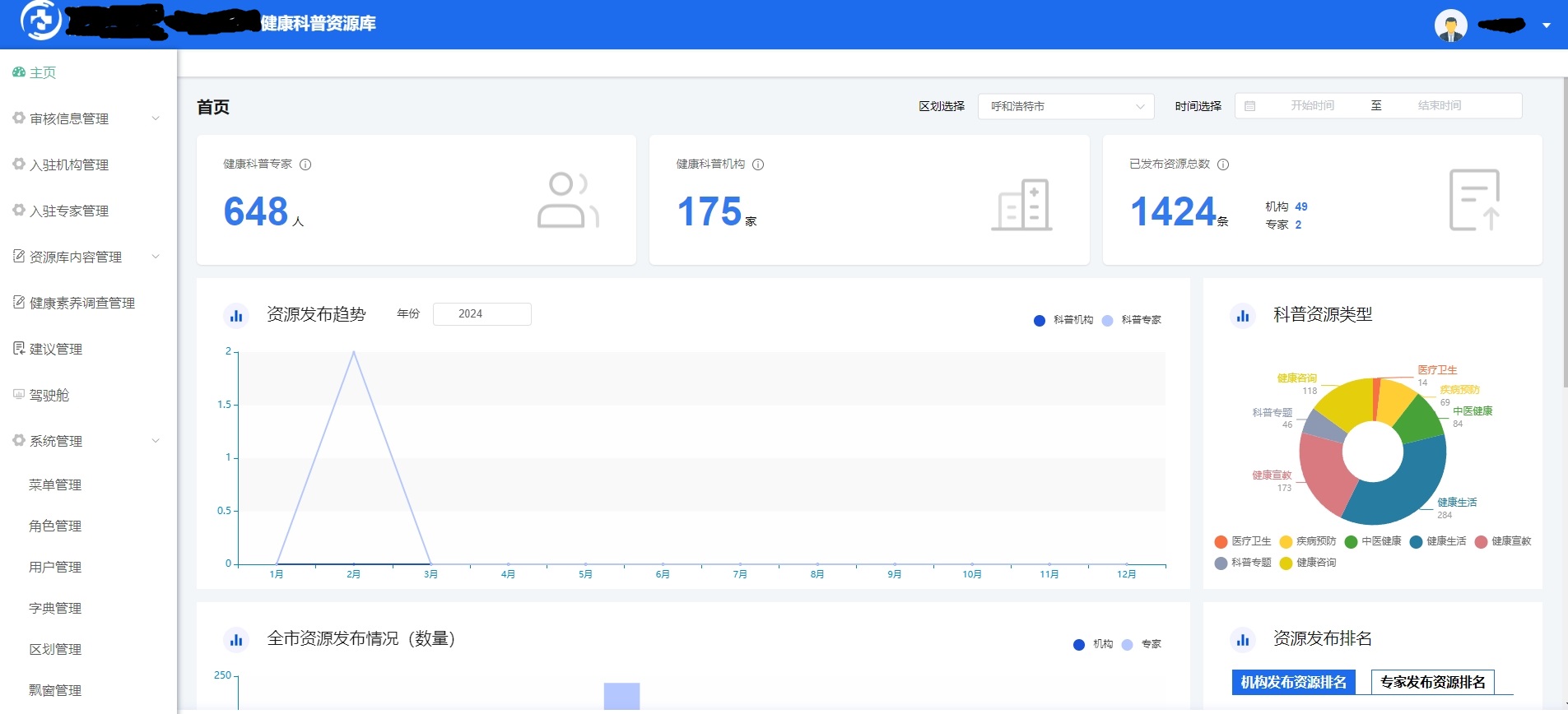
Task: Toggle 健康咨询 legend in pie chart
Action: click(x=1308, y=563)
